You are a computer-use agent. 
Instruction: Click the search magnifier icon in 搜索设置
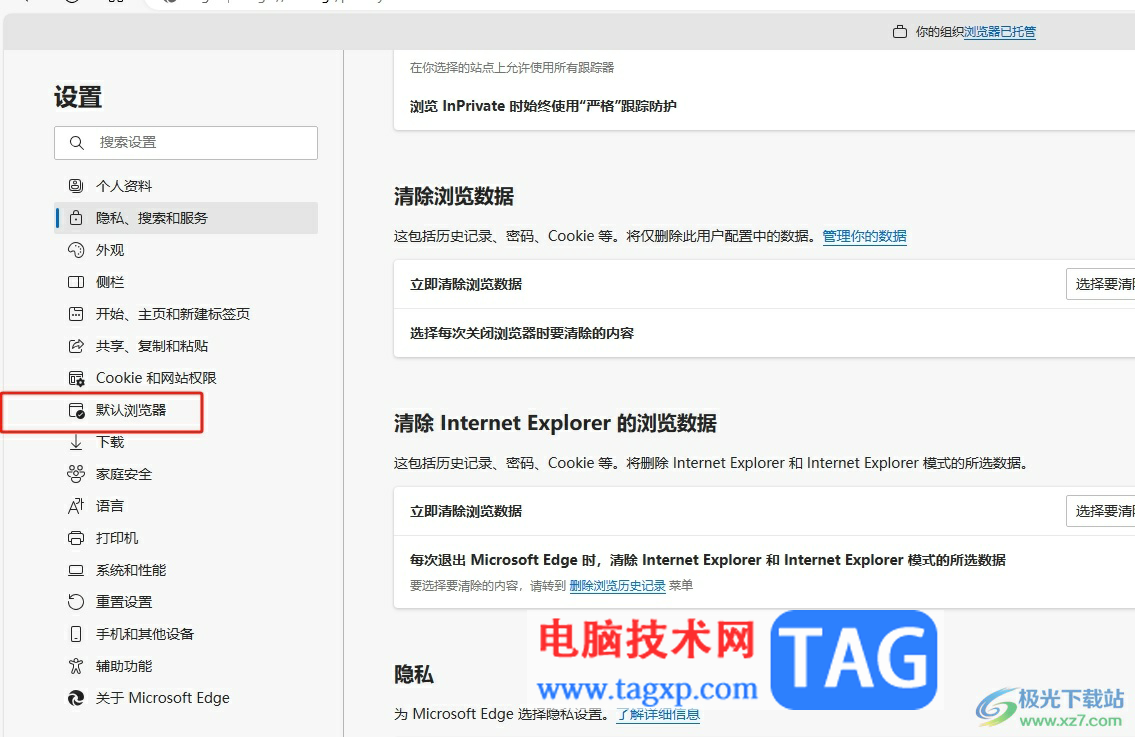click(x=77, y=143)
